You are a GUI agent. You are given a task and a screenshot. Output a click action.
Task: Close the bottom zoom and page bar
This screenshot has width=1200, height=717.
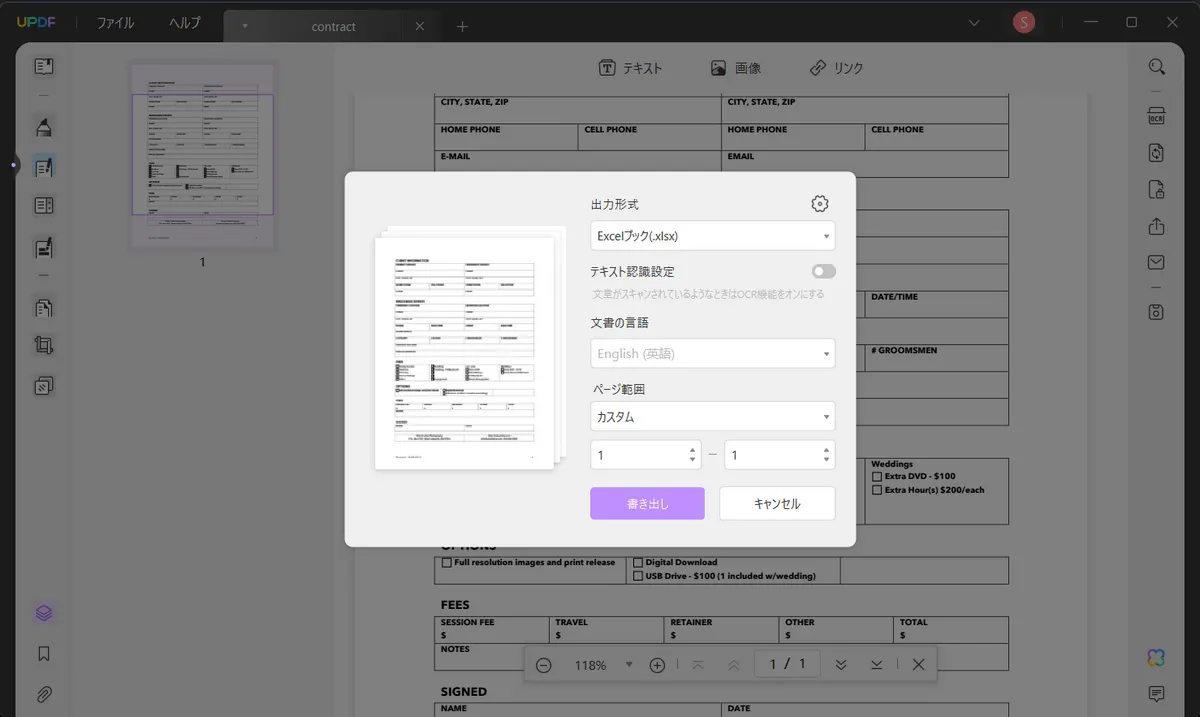tap(918, 665)
